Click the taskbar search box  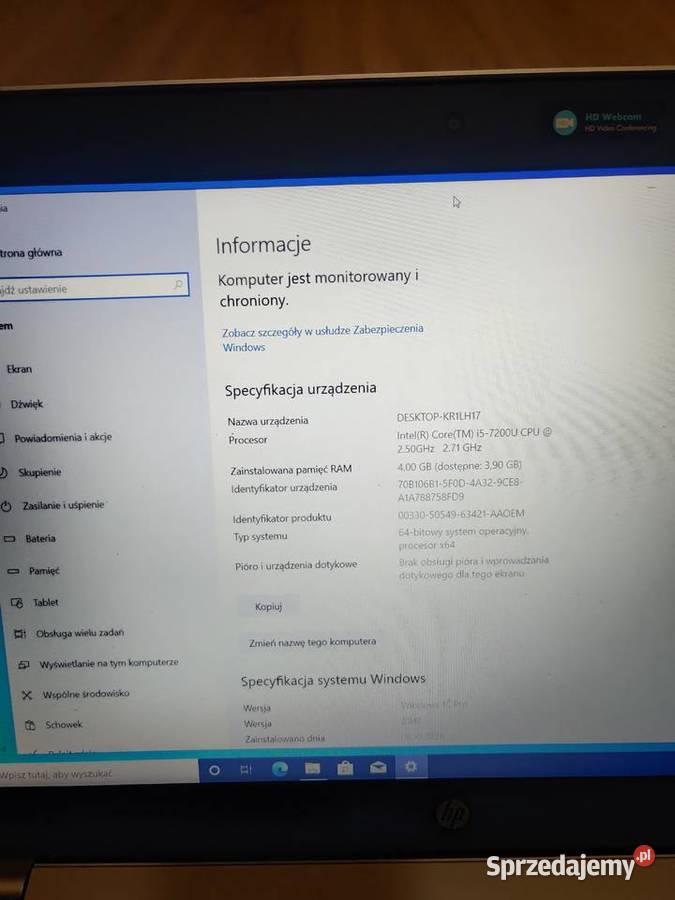(x=99, y=773)
